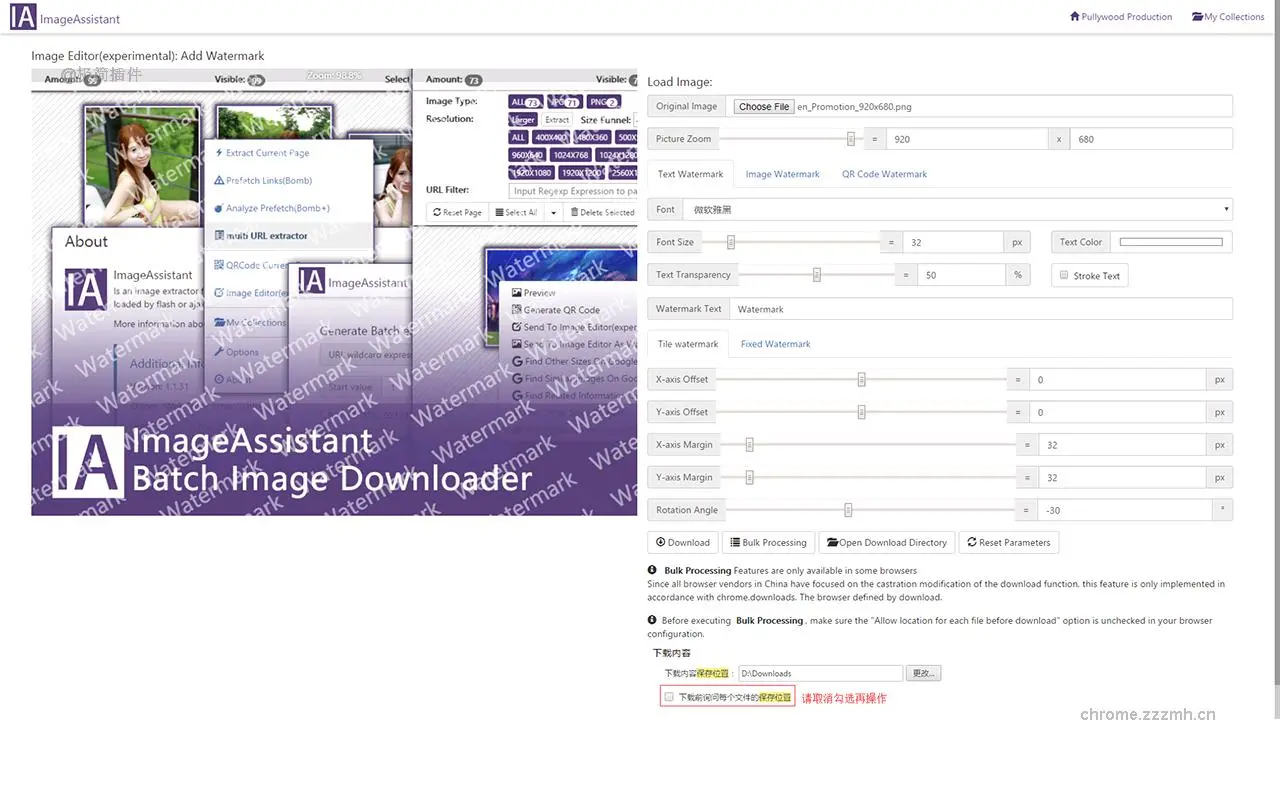1280x800 pixels.
Task: Click the Open Download Directory button
Action: (886, 542)
